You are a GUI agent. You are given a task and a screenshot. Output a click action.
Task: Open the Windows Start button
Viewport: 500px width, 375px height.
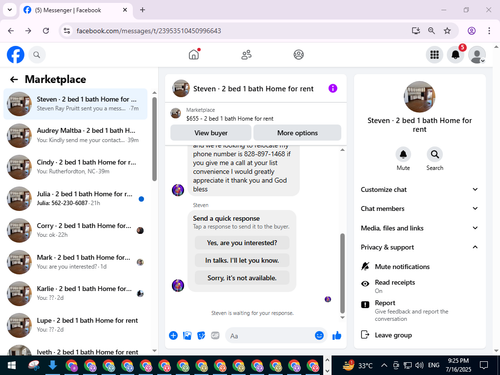tap(11, 365)
